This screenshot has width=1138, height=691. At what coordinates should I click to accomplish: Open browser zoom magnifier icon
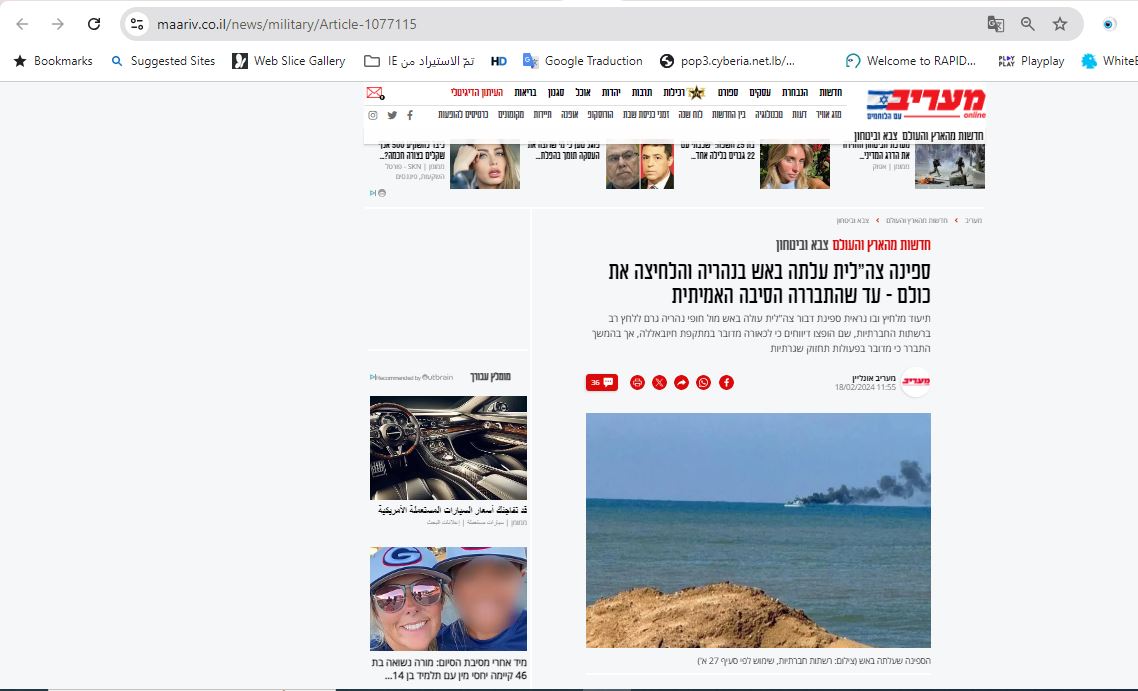[1028, 24]
